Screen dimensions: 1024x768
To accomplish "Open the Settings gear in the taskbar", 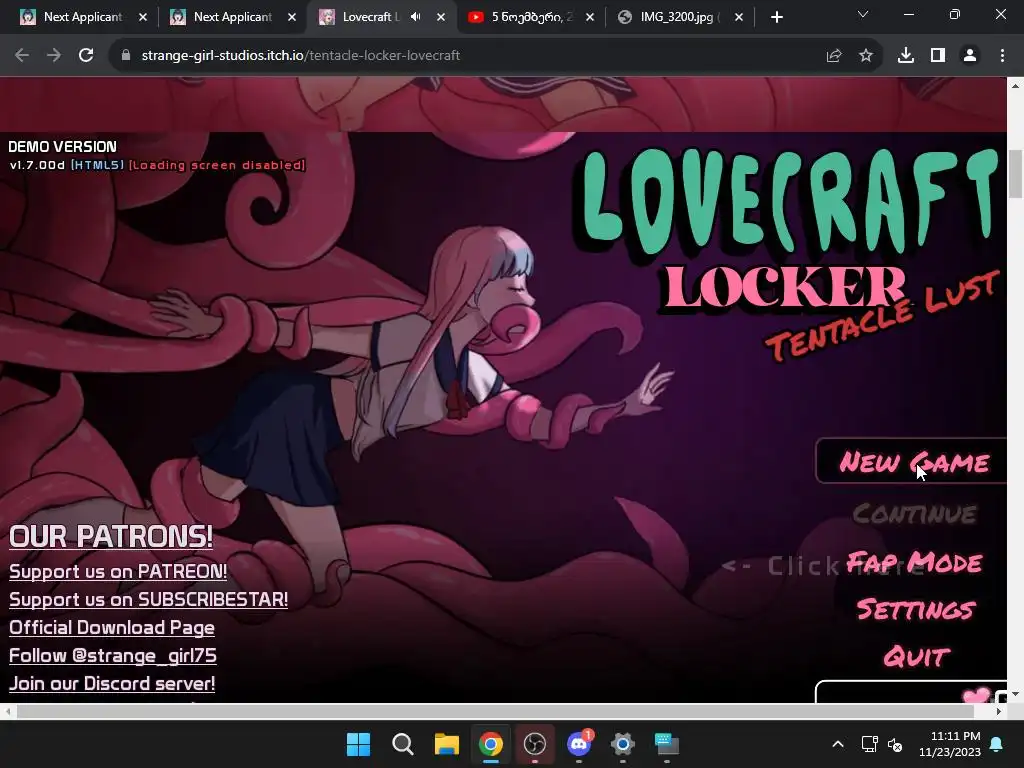I will tap(622, 744).
